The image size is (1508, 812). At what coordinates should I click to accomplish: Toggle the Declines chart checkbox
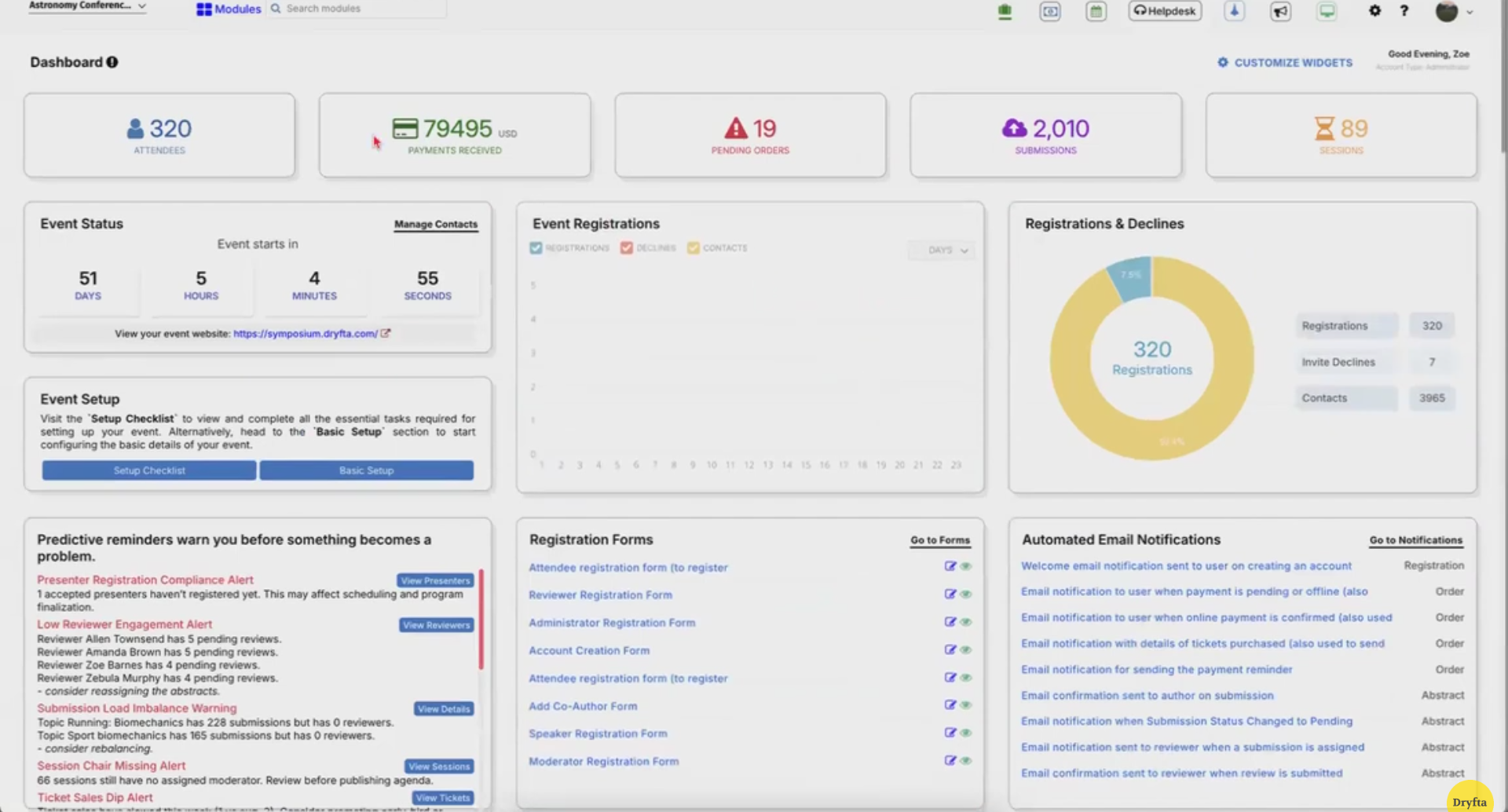tap(627, 248)
